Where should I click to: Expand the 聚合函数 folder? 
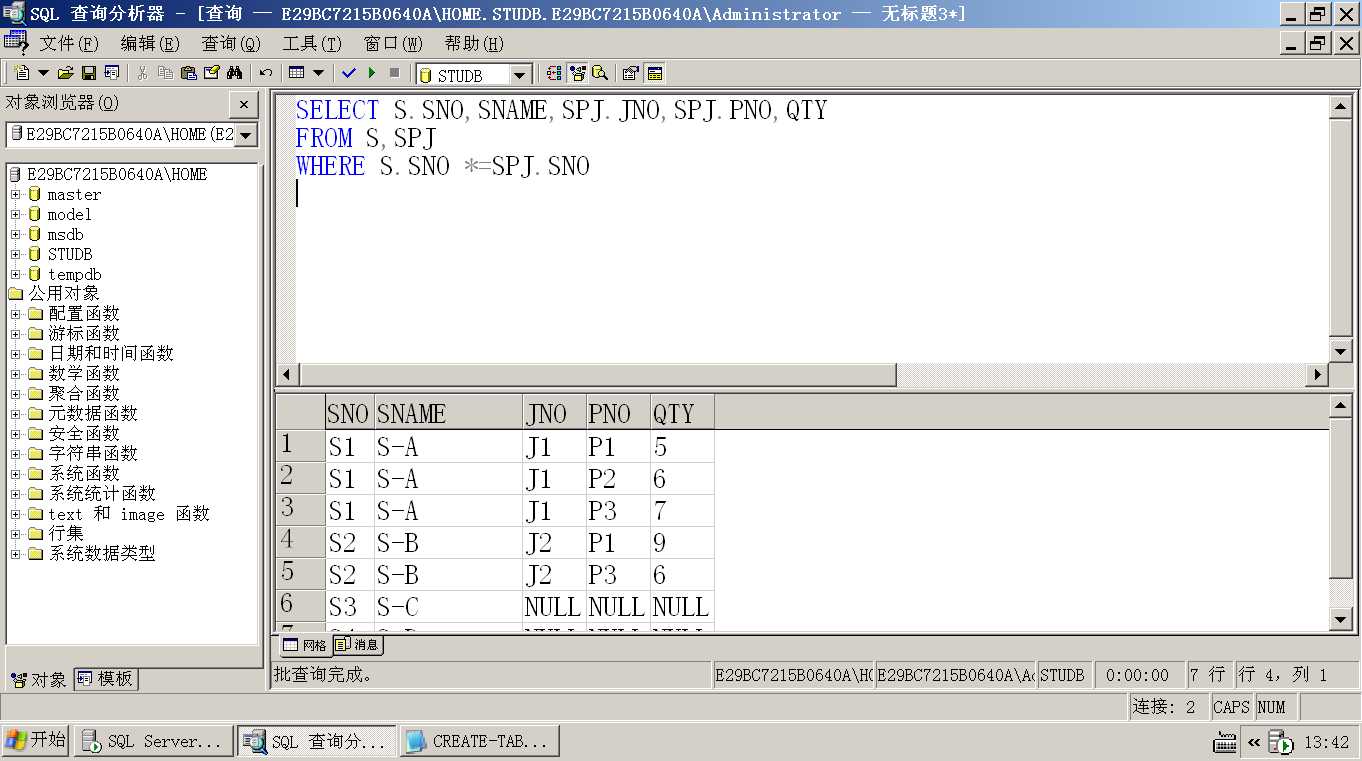[15, 394]
